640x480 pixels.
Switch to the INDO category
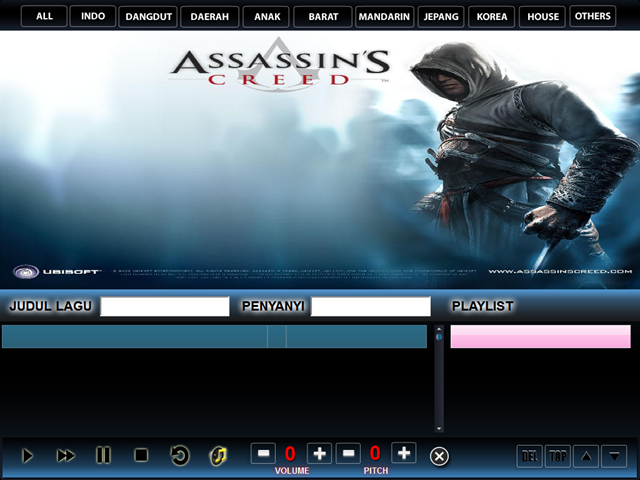[x=93, y=16]
